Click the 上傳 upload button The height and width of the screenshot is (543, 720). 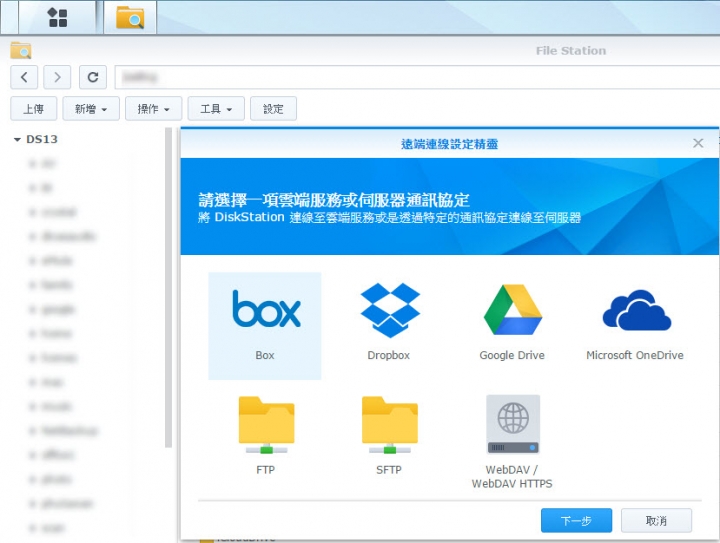pos(34,109)
